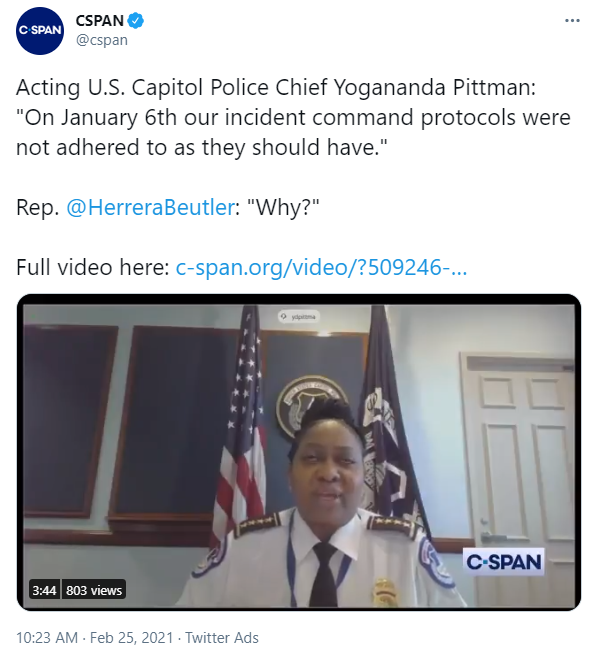Click the 803 views counter
This screenshot has height=657, width=592.
point(94,590)
